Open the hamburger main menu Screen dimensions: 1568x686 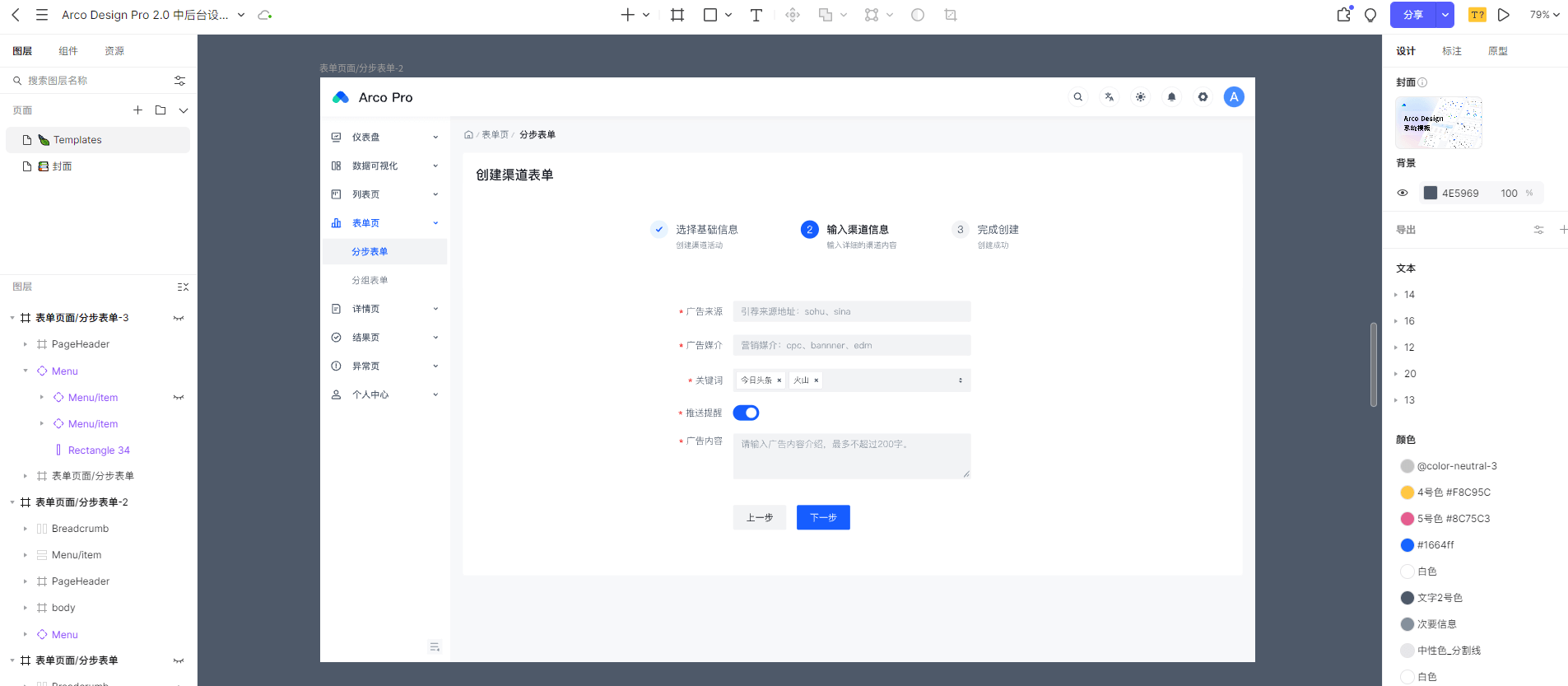coord(42,15)
